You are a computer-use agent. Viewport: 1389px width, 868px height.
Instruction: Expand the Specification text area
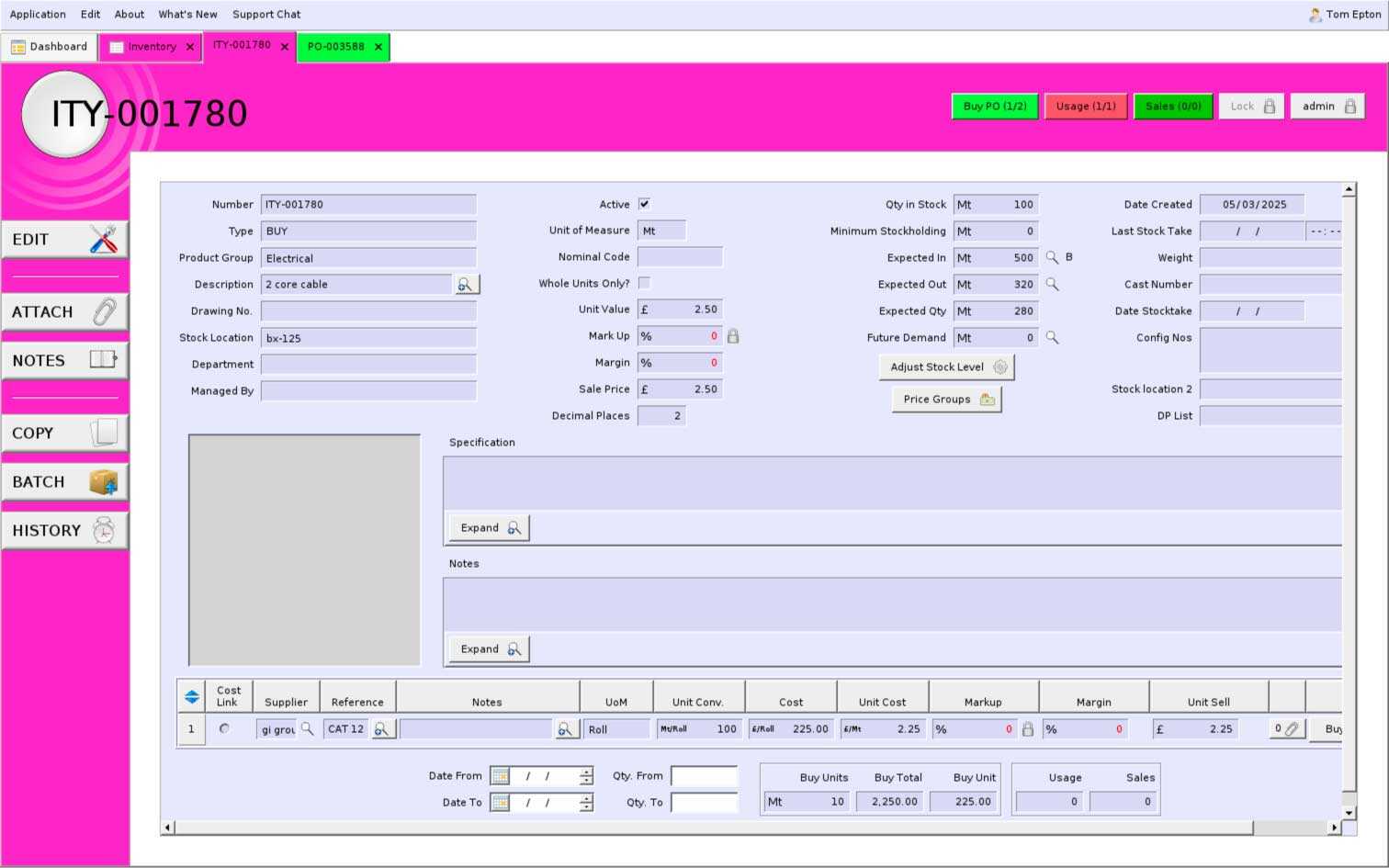point(490,528)
